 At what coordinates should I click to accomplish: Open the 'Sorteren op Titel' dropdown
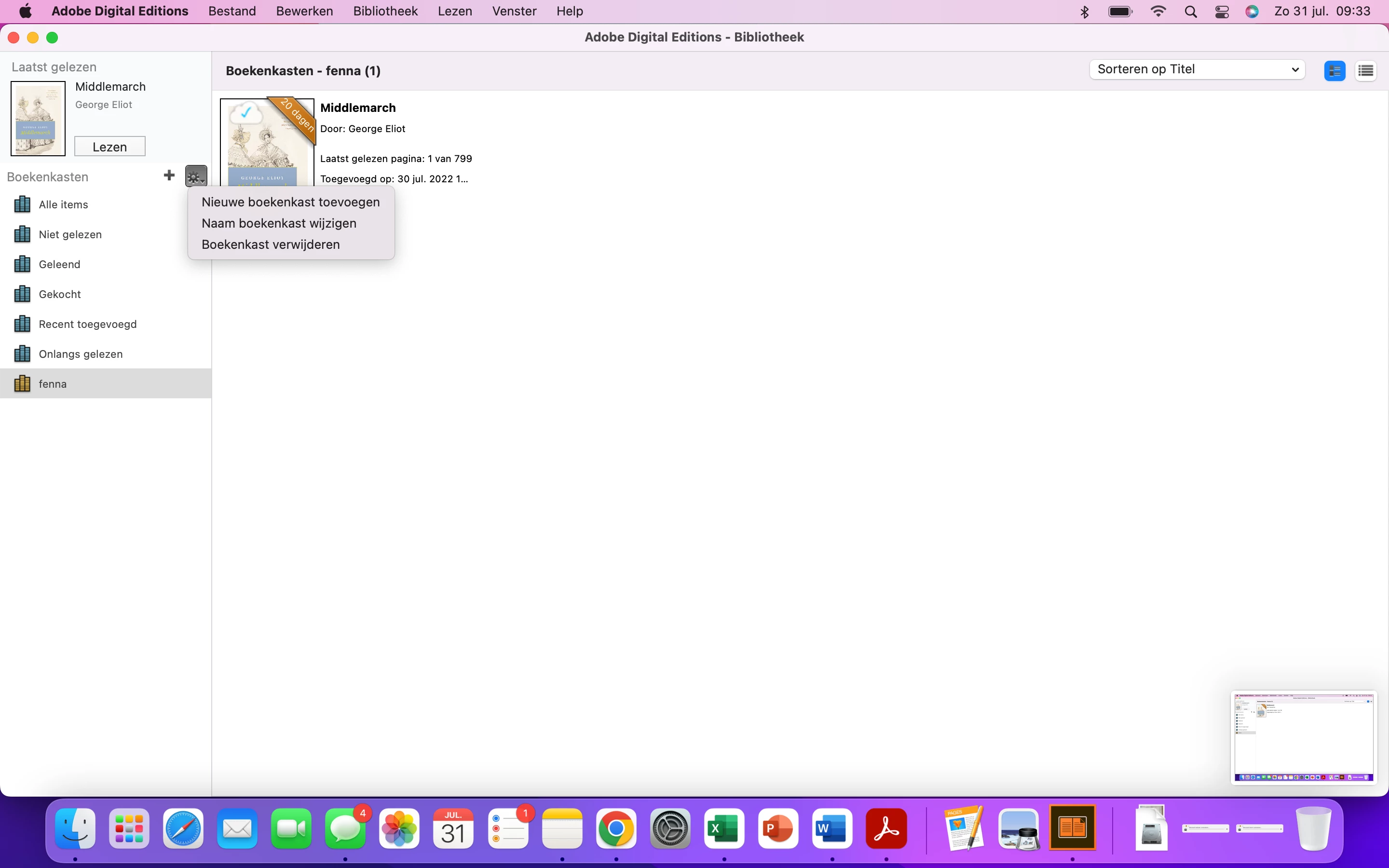1197,69
